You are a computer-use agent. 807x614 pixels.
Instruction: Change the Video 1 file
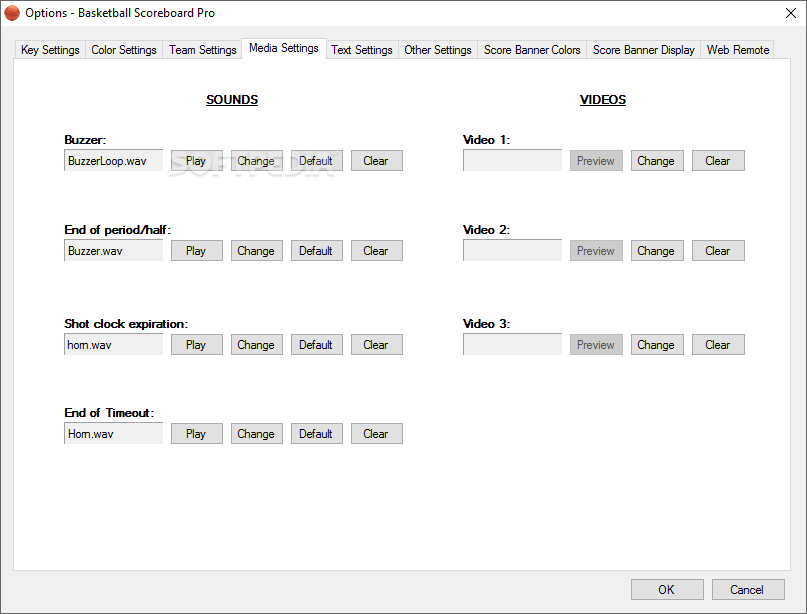[657, 161]
